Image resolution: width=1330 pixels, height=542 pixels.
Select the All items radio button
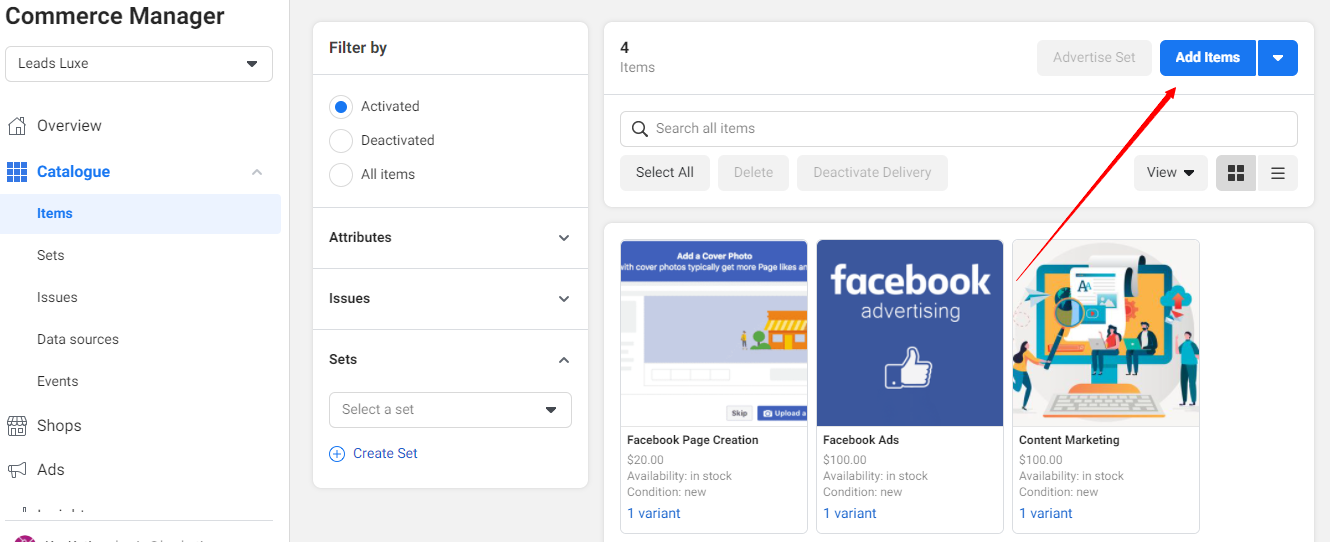341,175
